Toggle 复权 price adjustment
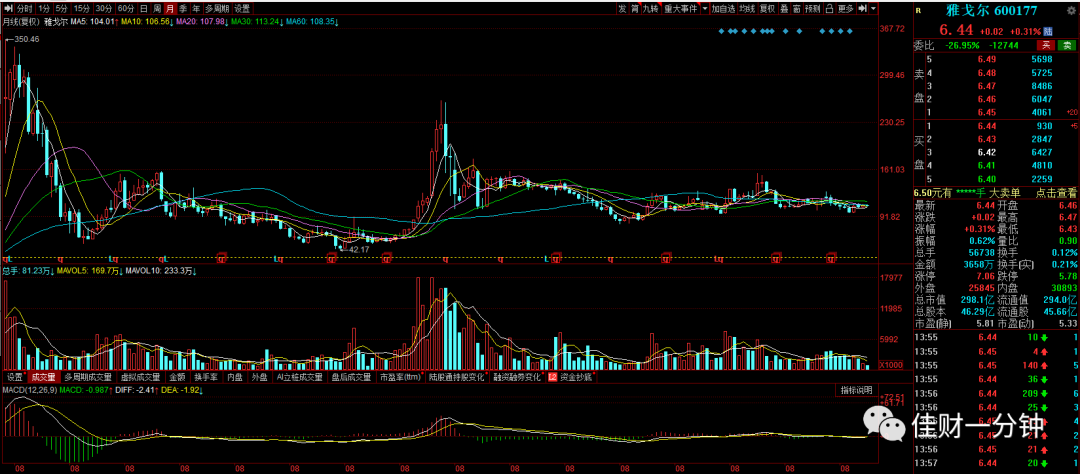1080x474 pixels. (x=767, y=9)
